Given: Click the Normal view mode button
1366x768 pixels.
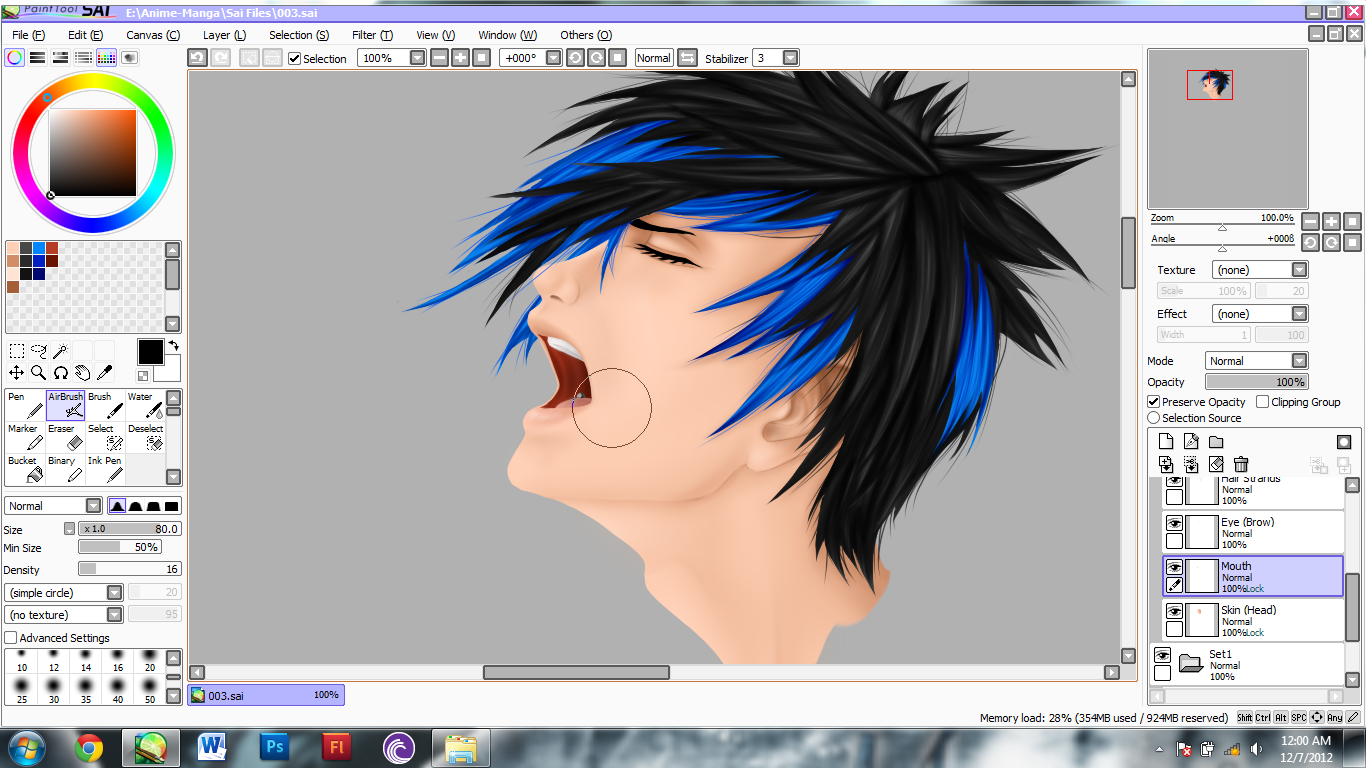Looking at the screenshot, I should [x=654, y=58].
